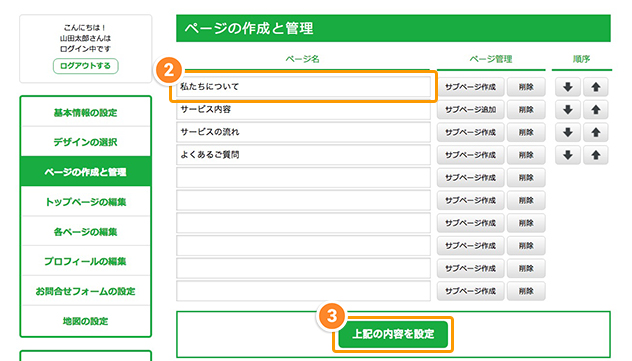632x361 pixels.
Task: Click 削除 in first empty row
Action: [x=526, y=178]
